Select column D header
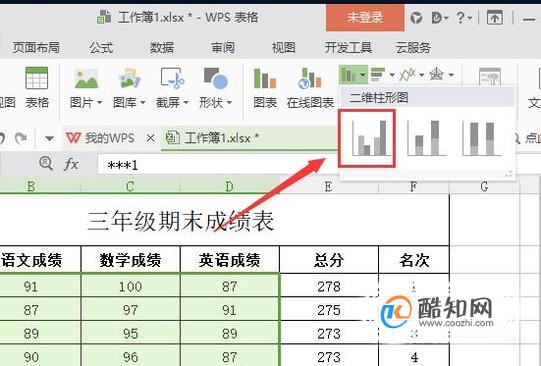Viewport: 541px width, 366px height. 229,187
